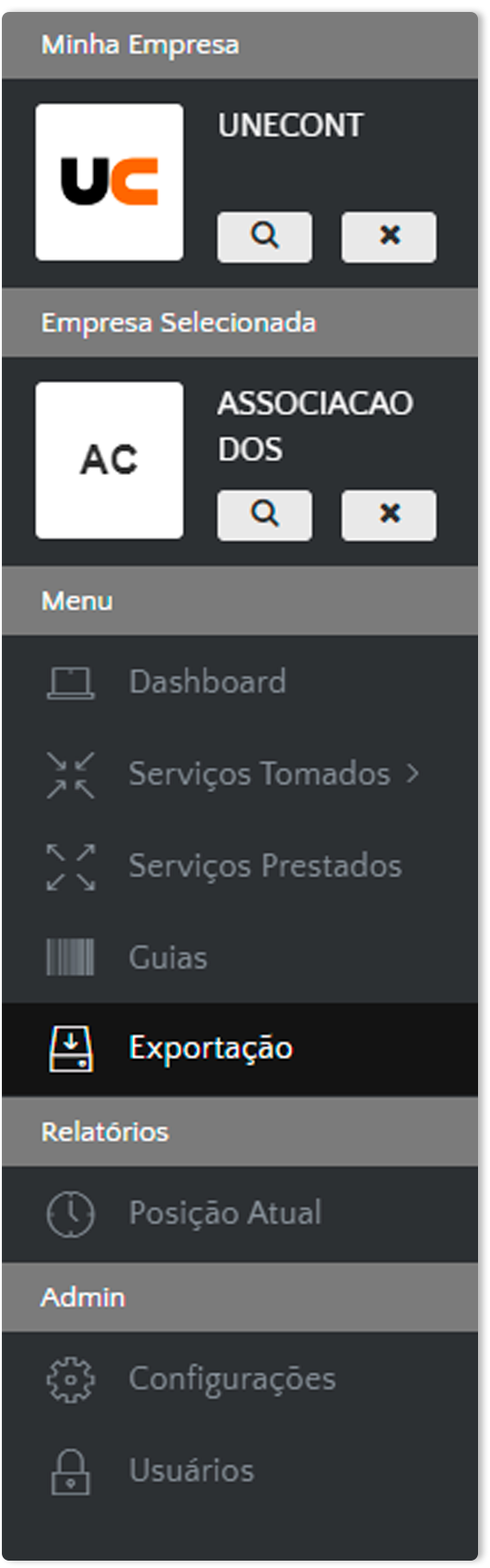
Task: Search for company under Empresa Selecionada
Action: click(x=264, y=514)
